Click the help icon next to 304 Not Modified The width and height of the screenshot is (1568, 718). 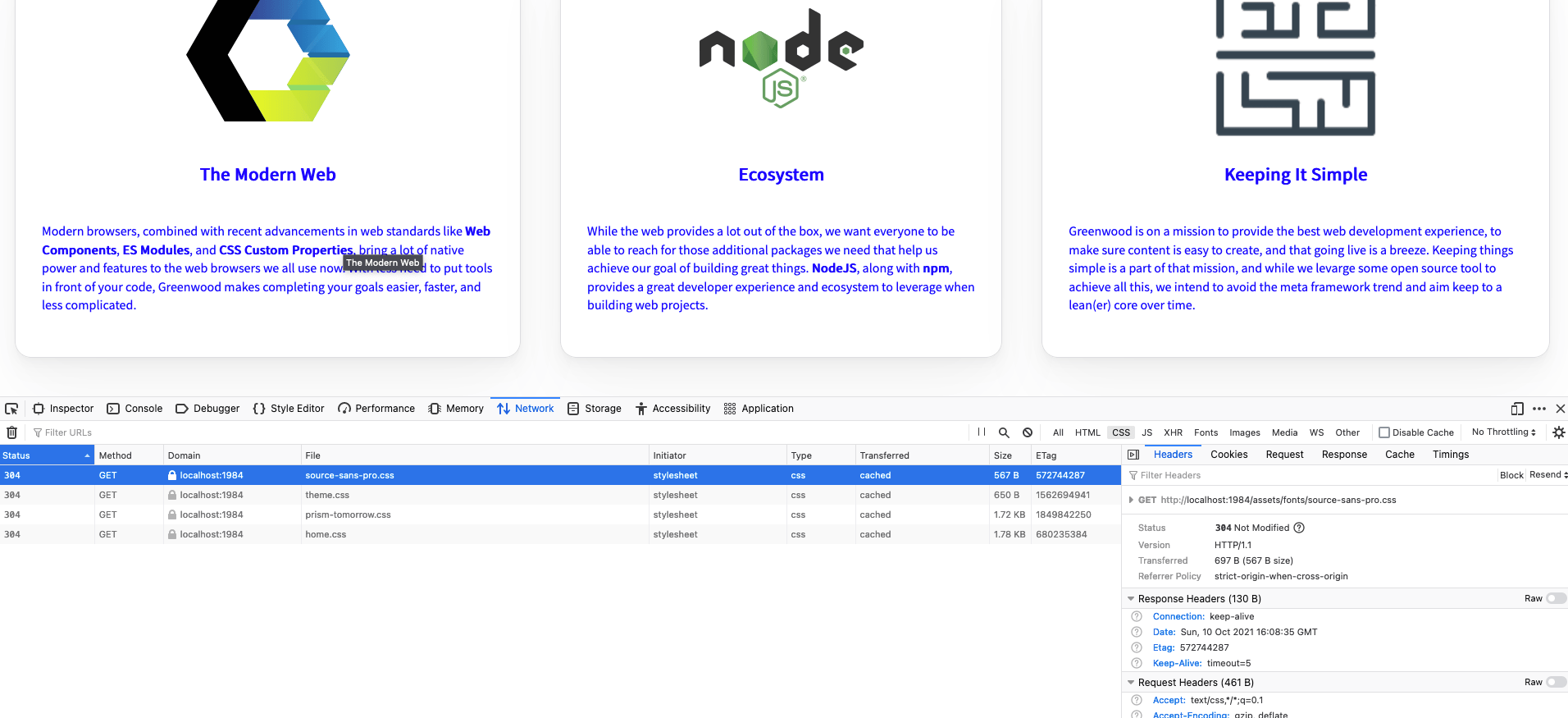[x=1299, y=528]
